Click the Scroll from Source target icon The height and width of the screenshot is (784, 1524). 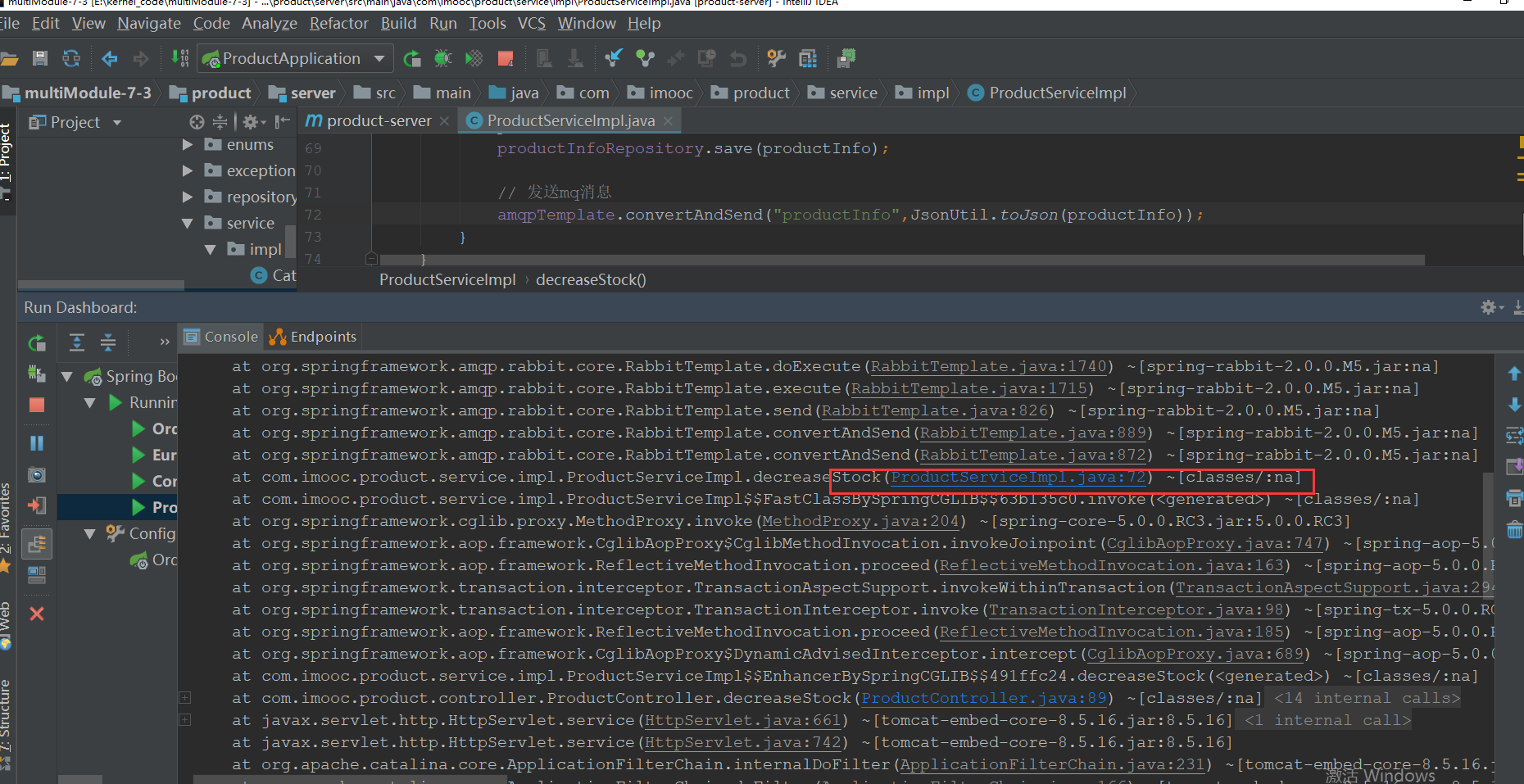coord(197,122)
